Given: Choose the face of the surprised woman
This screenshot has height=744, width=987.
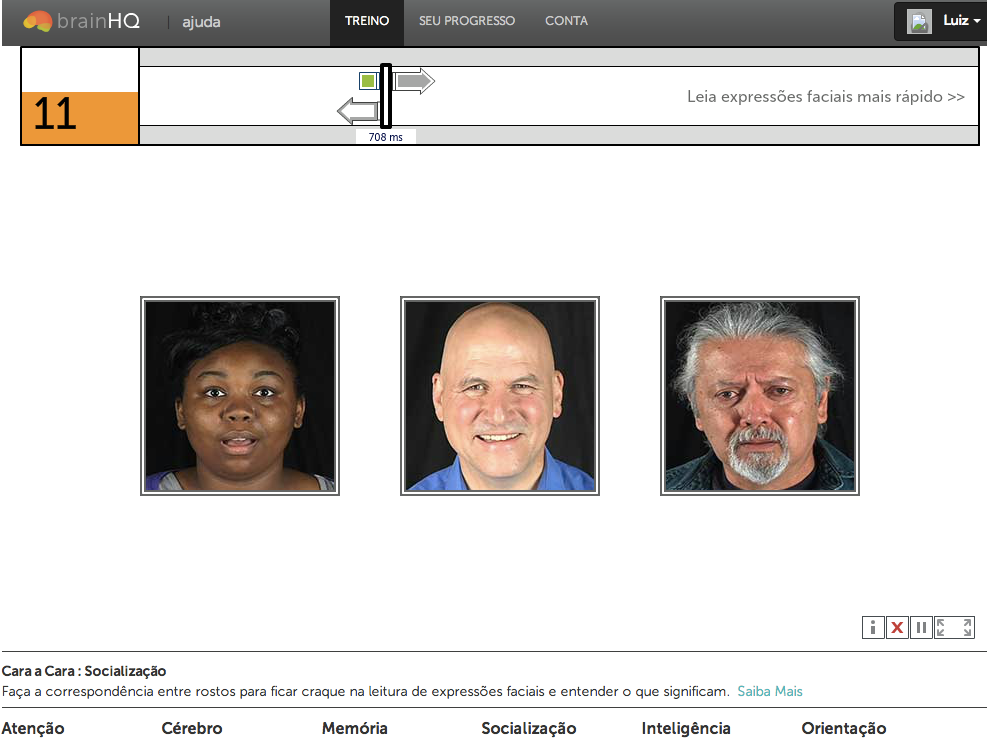Looking at the screenshot, I should pyautogui.click(x=240, y=396).
